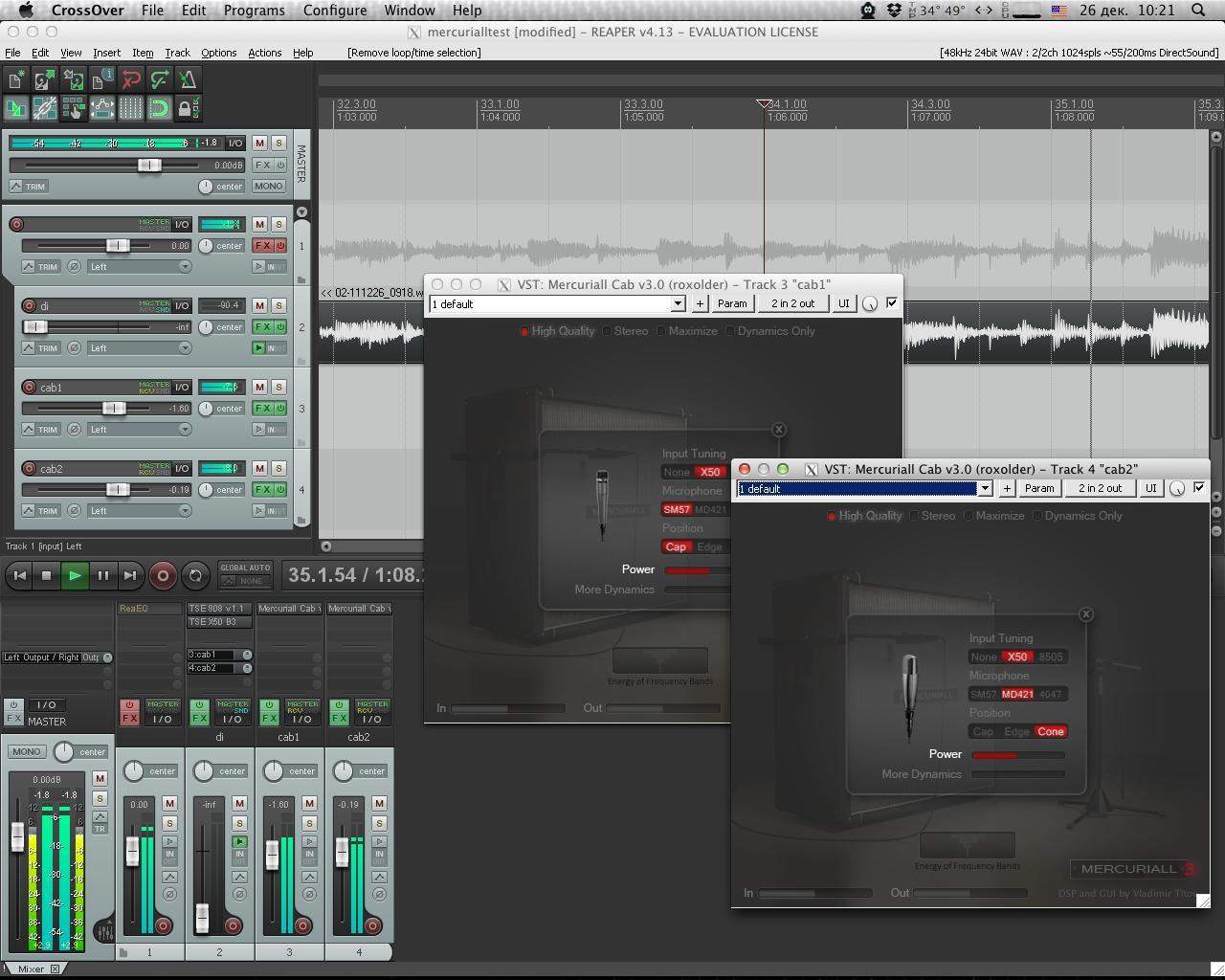Open preset dropdown in Track 3 cab1 window
1225x980 pixels.
[x=678, y=304]
